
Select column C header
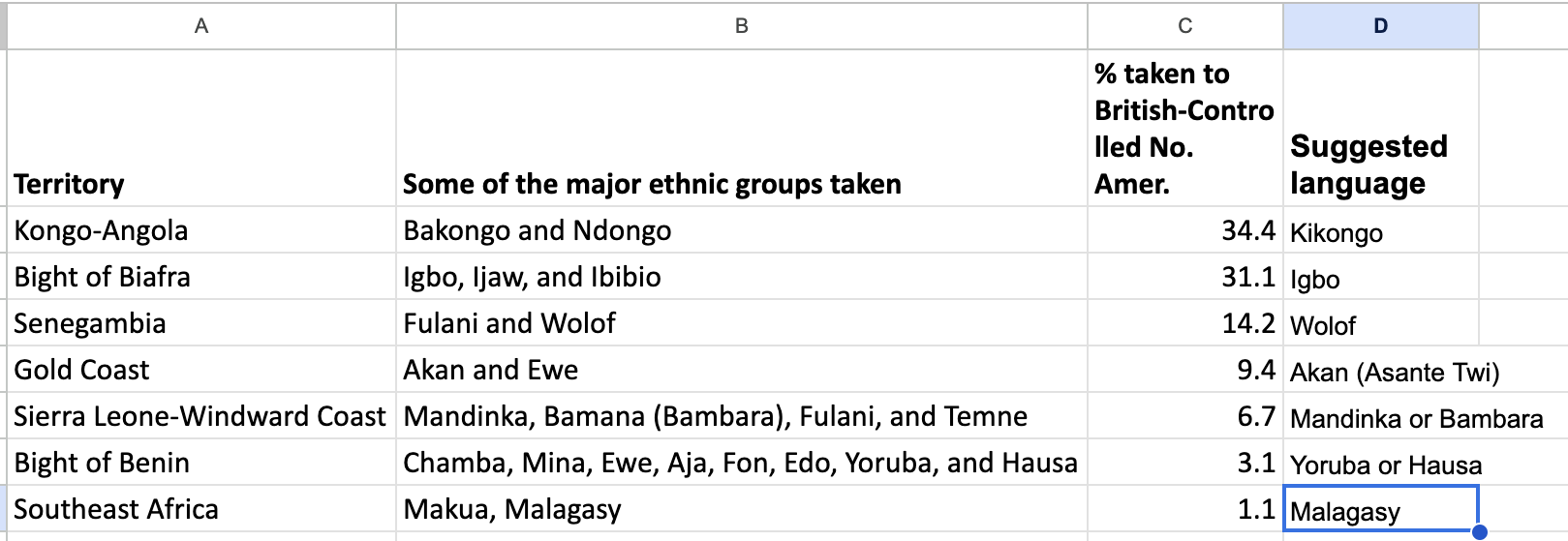click(1185, 26)
